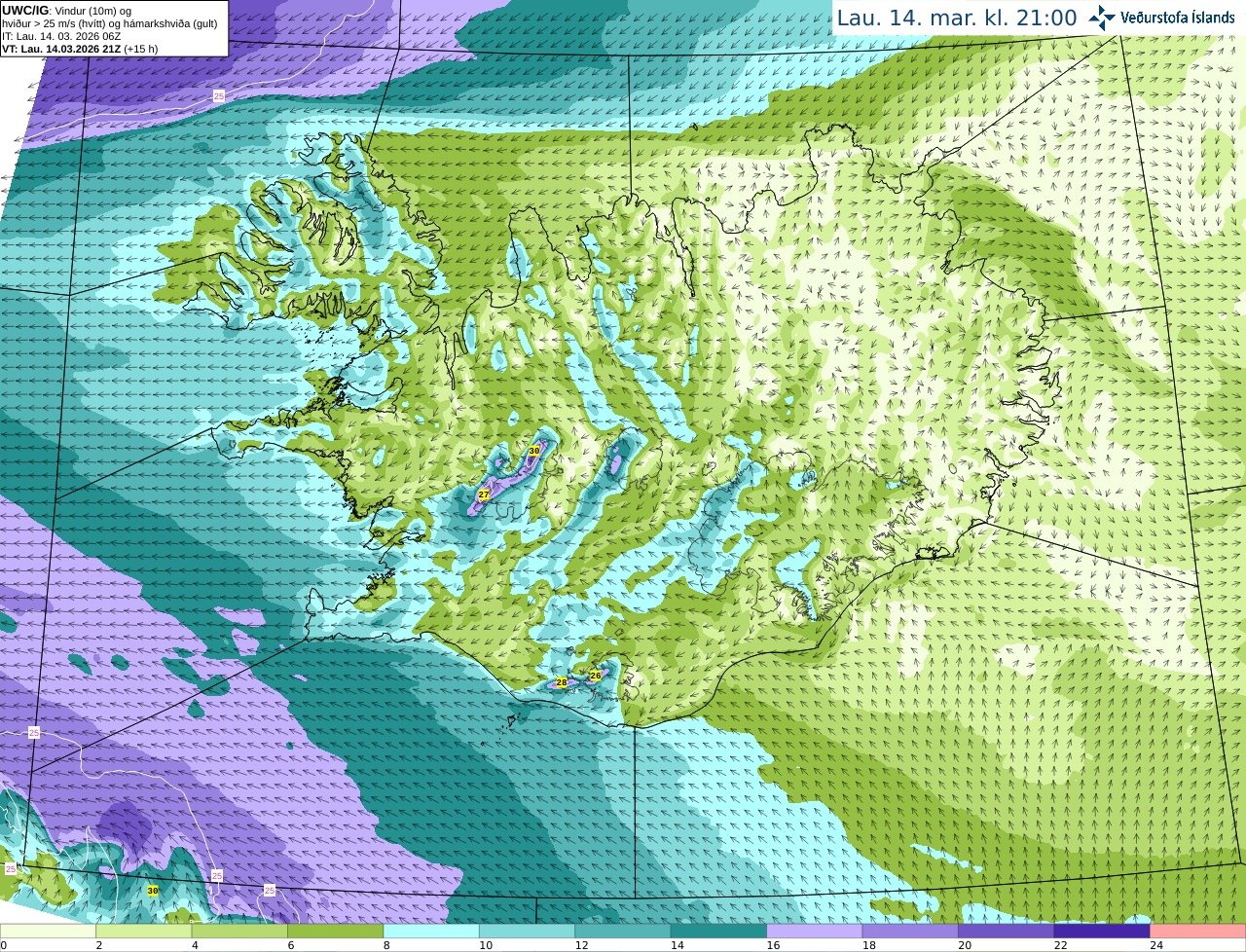Pick the dark indigo 22–24 m/s scale swatch
This screenshot has height=952, width=1246.
(x=1102, y=932)
